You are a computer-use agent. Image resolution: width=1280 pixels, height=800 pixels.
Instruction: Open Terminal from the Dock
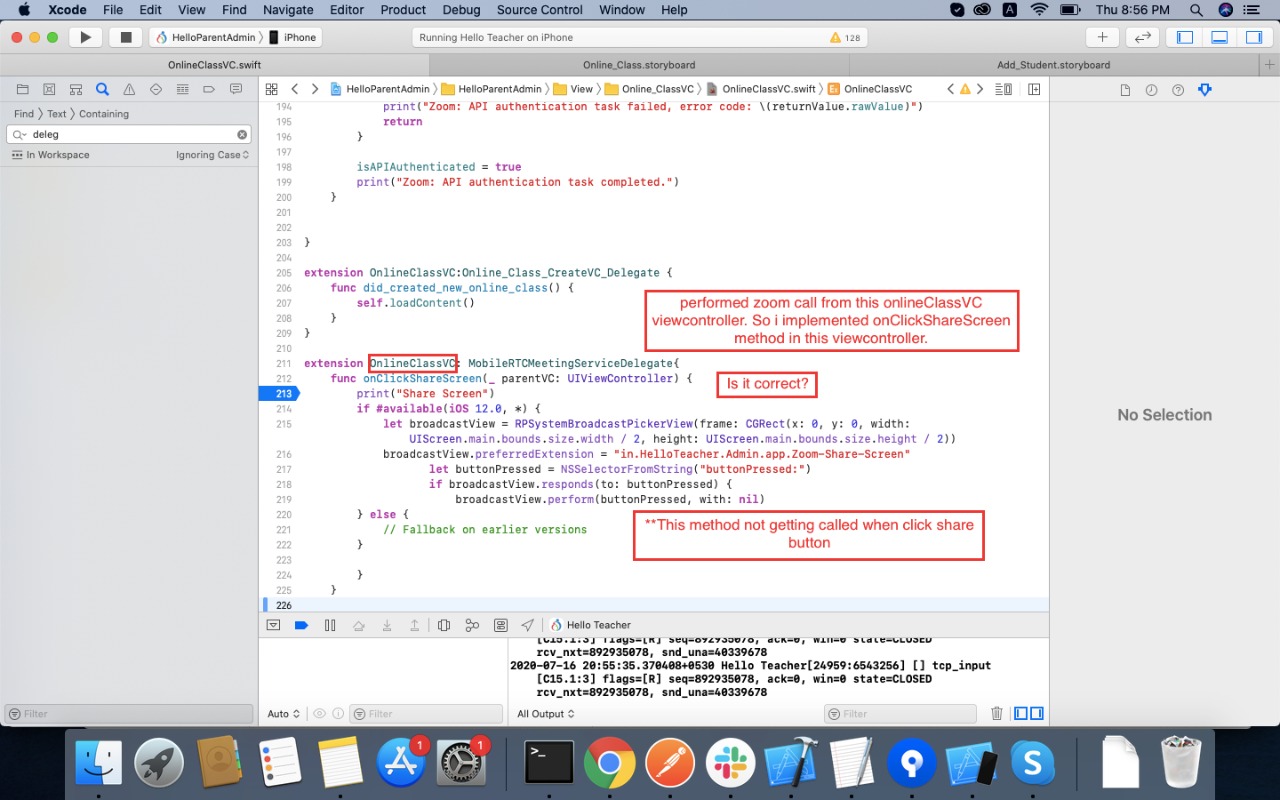tap(549, 763)
